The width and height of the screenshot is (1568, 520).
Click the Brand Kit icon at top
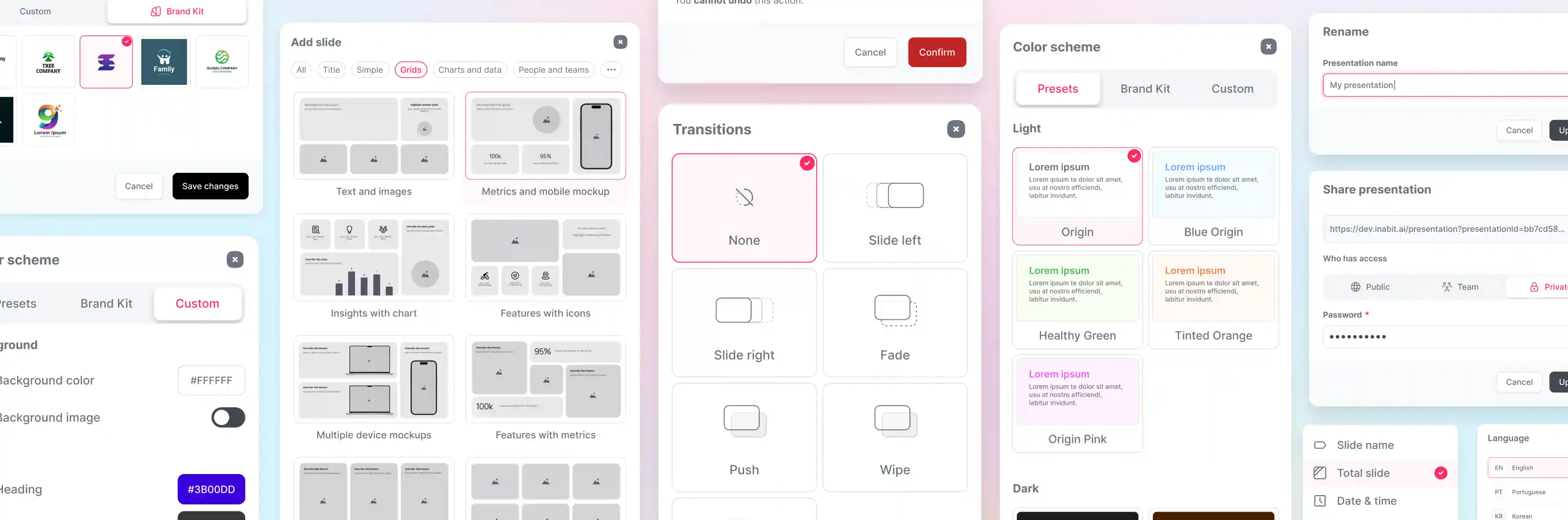pyautogui.click(x=155, y=10)
